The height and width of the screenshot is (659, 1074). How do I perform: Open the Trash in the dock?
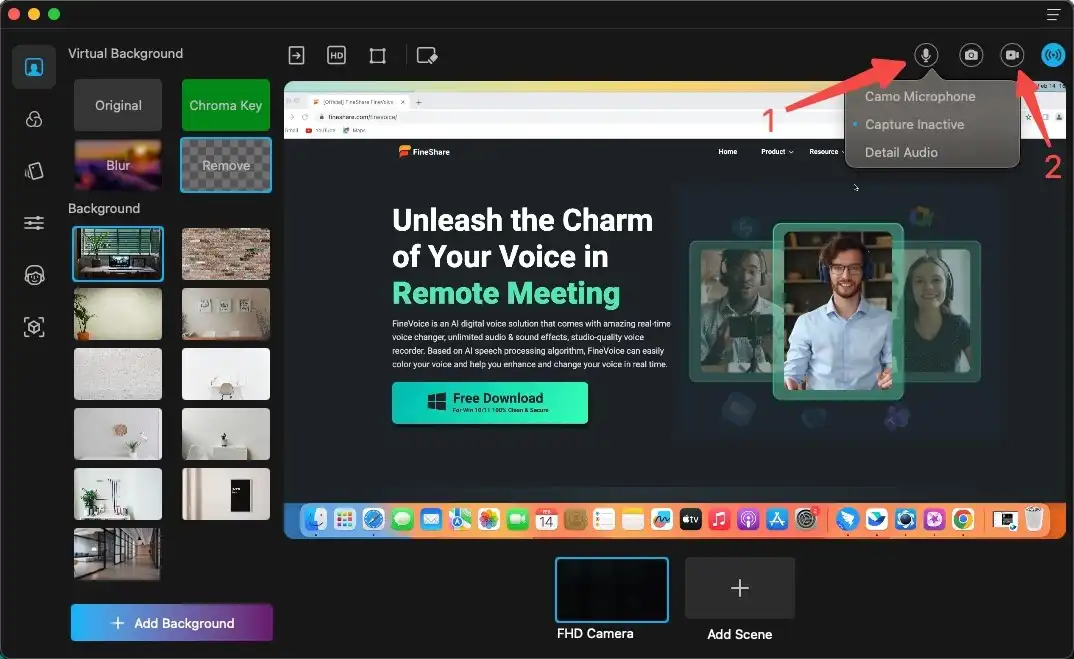[1034, 520]
